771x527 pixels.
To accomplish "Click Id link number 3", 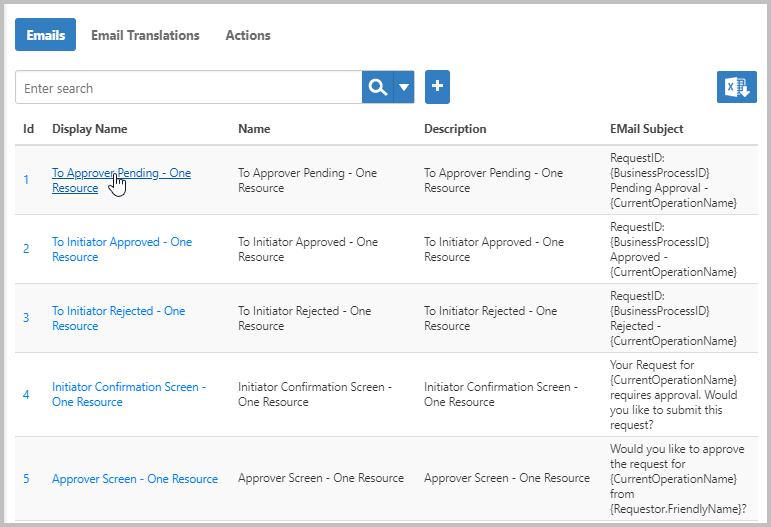I will click(27, 318).
